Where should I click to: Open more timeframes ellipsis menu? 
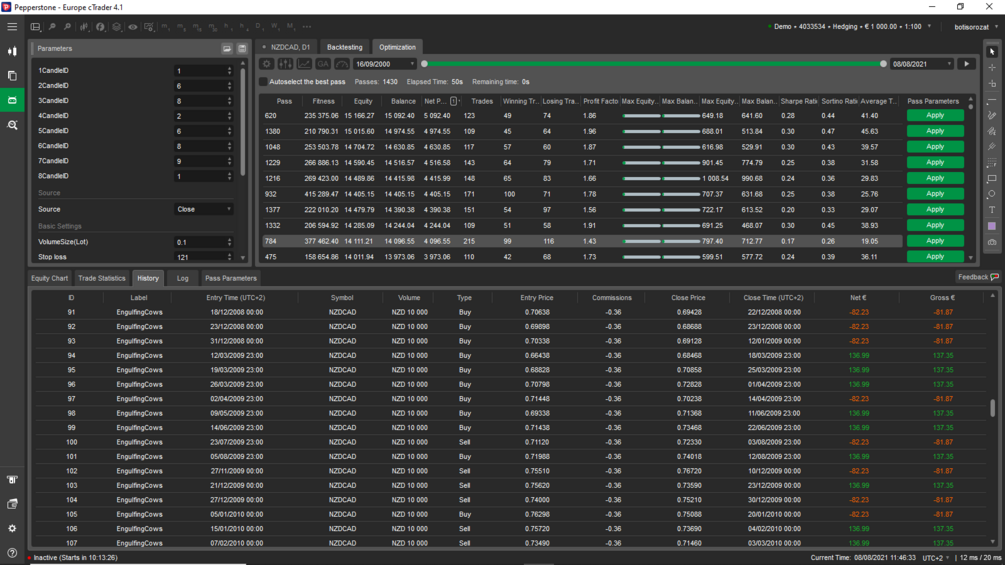tap(307, 27)
